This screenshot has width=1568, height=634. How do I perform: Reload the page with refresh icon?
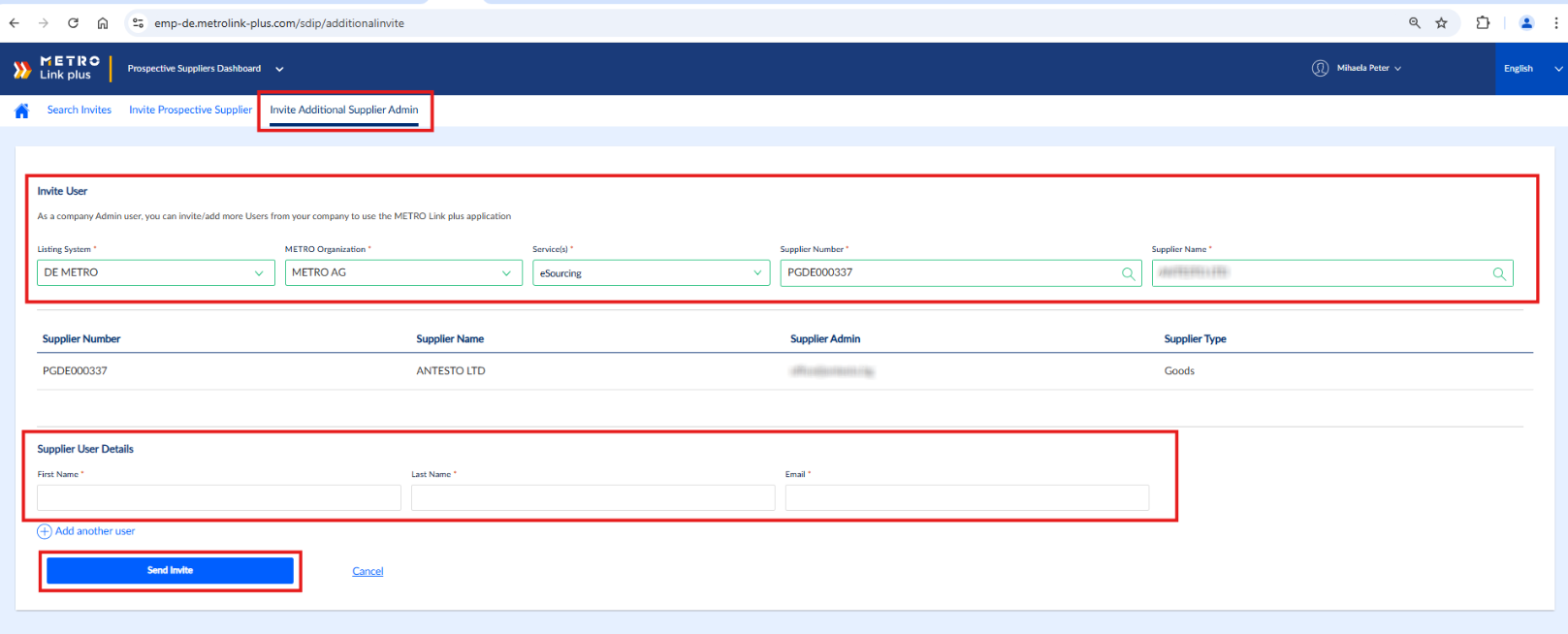click(74, 23)
